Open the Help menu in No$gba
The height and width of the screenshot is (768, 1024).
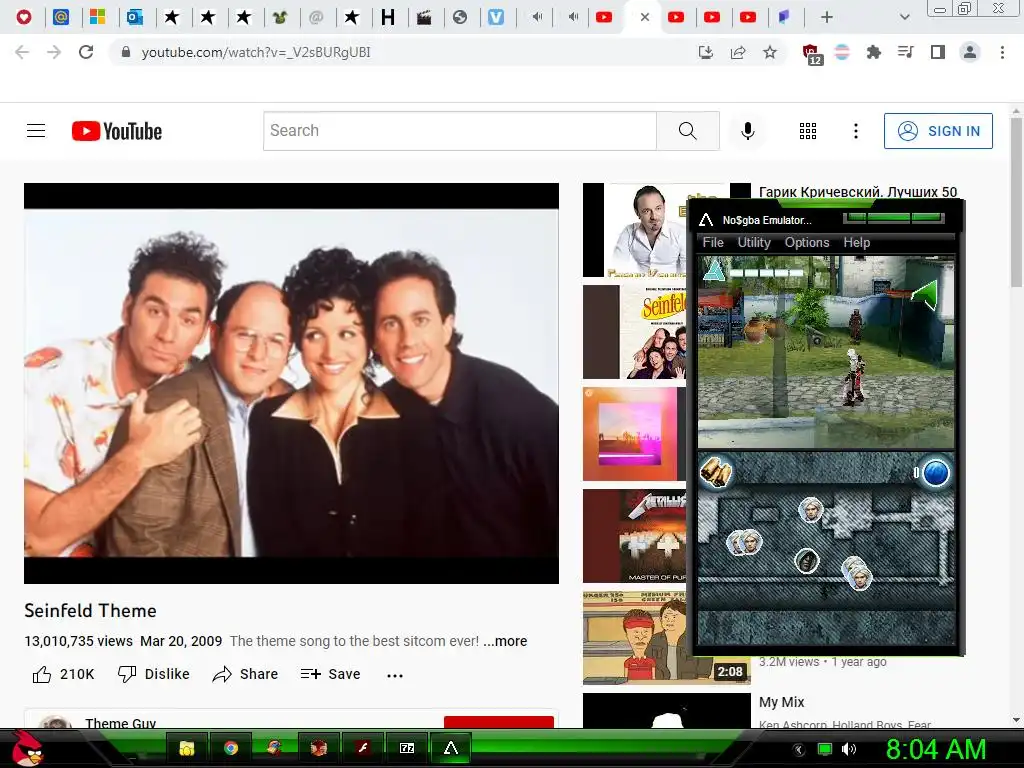[857, 242]
